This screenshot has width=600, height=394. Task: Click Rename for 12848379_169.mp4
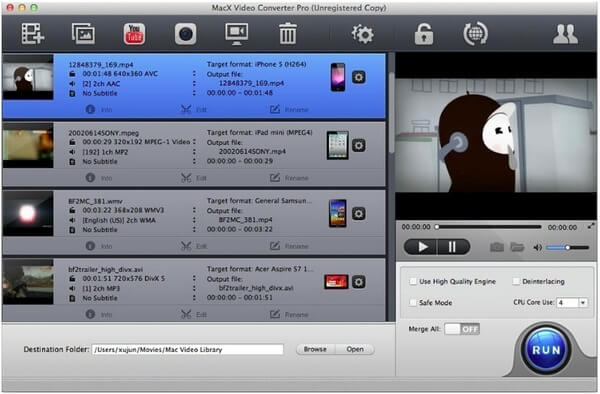coord(289,110)
